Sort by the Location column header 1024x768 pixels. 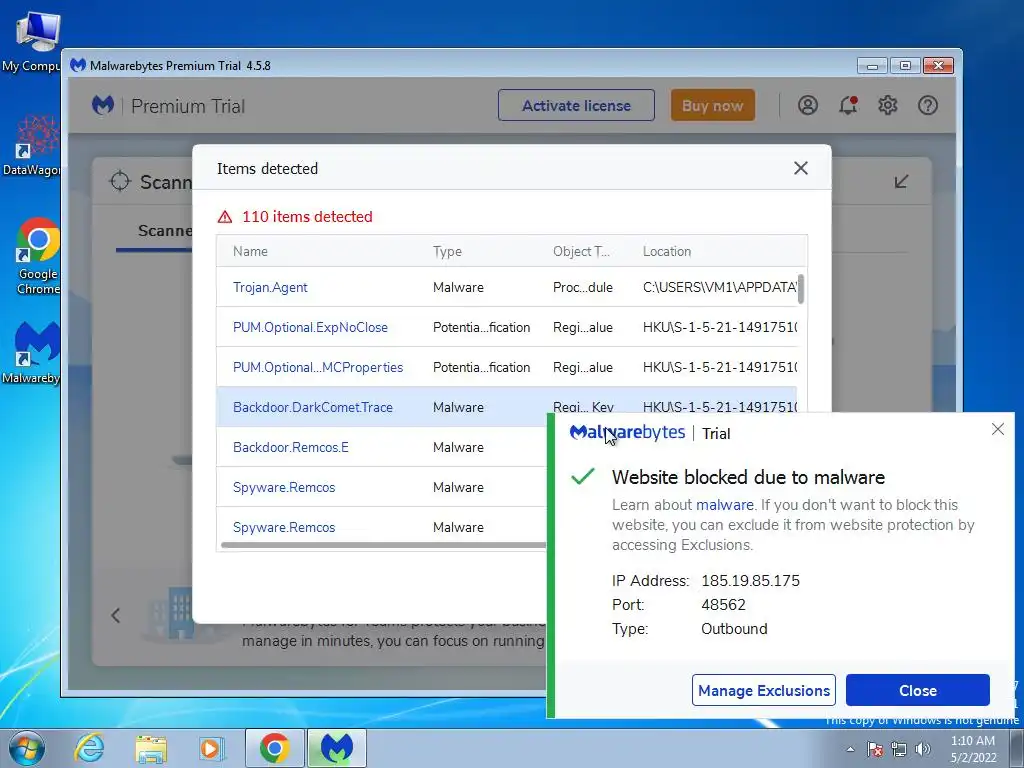[x=667, y=251]
